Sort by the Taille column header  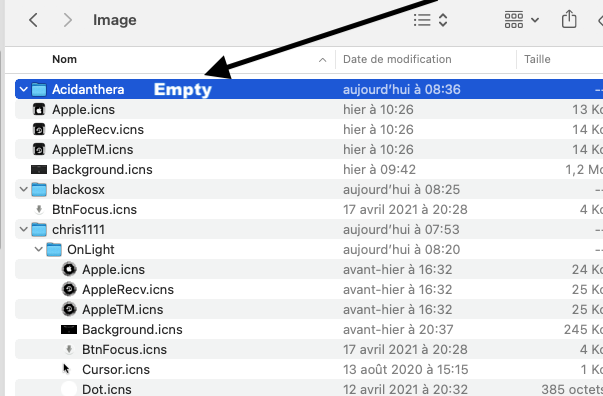pos(537,59)
